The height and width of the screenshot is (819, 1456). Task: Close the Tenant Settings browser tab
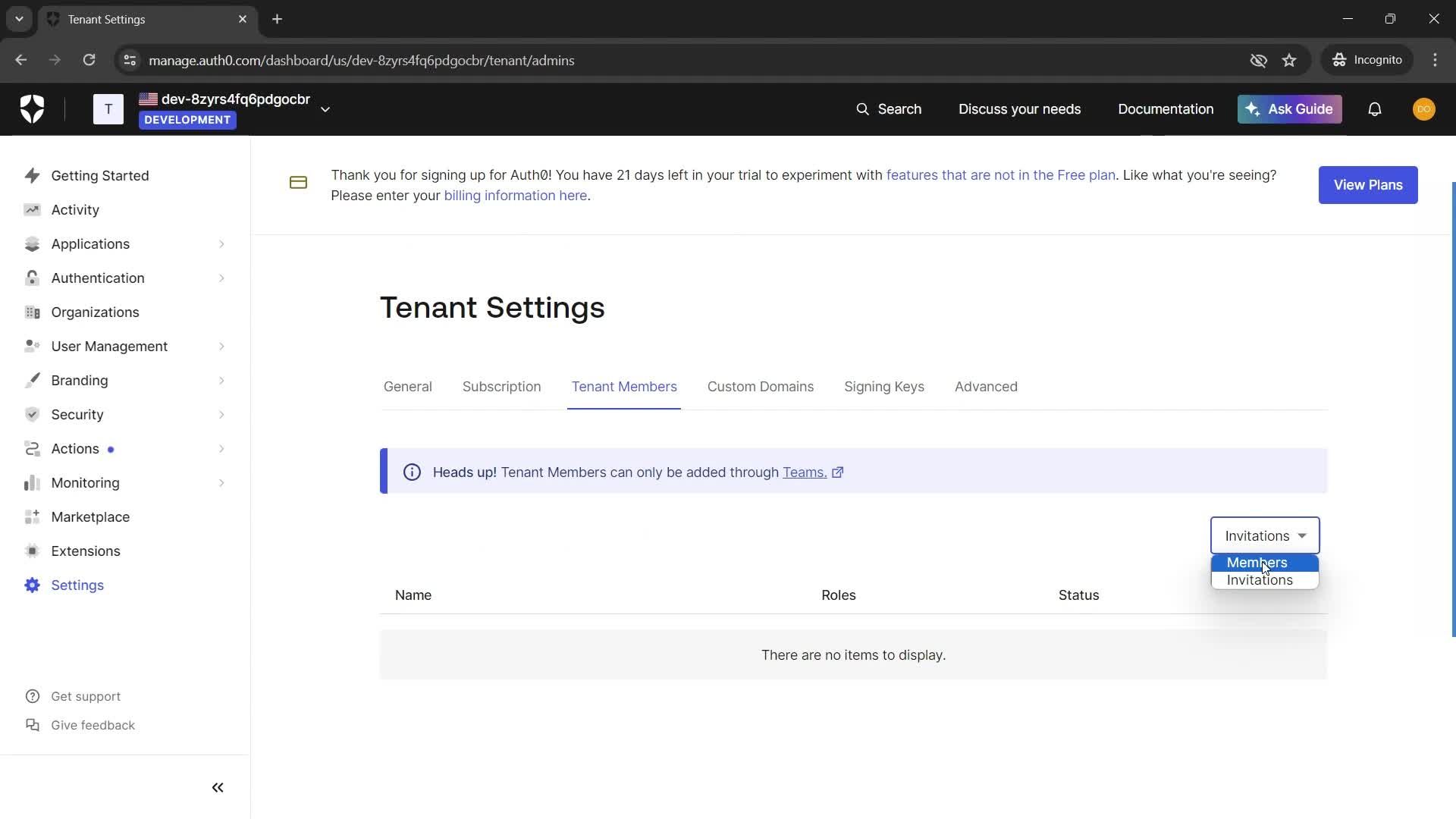click(243, 19)
